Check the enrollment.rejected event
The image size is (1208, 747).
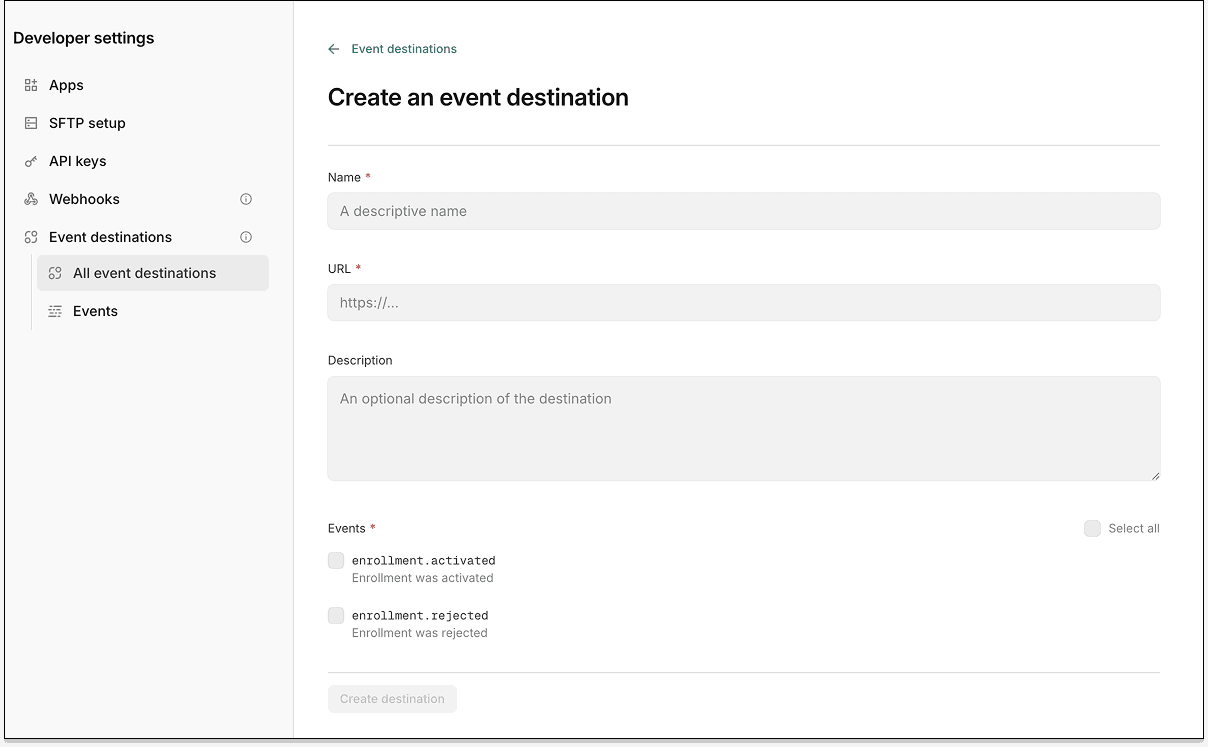336,615
